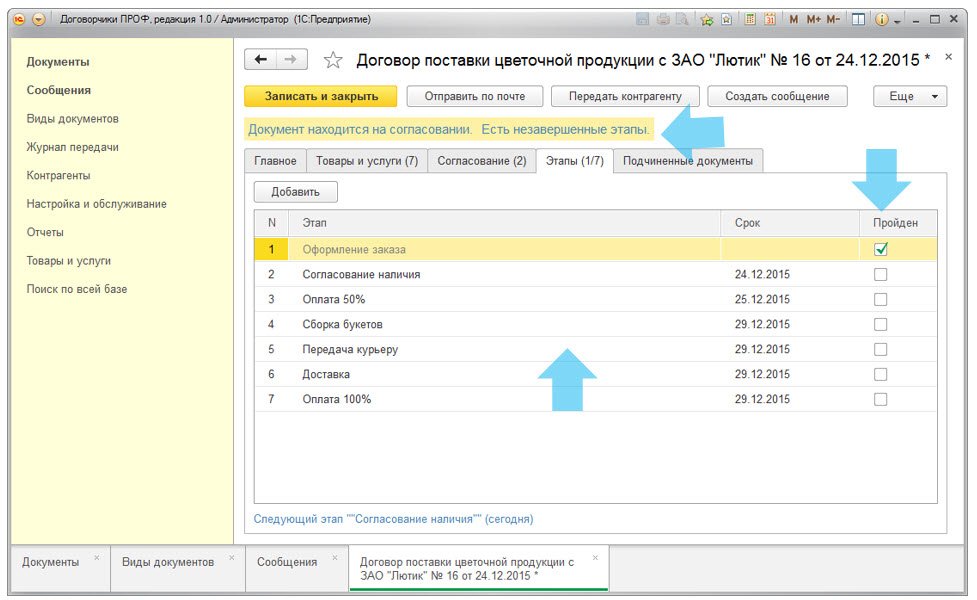This screenshot has width=977, height=600.
Task: Expand the small arrow next to info icon
Action: (x=897, y=21)
